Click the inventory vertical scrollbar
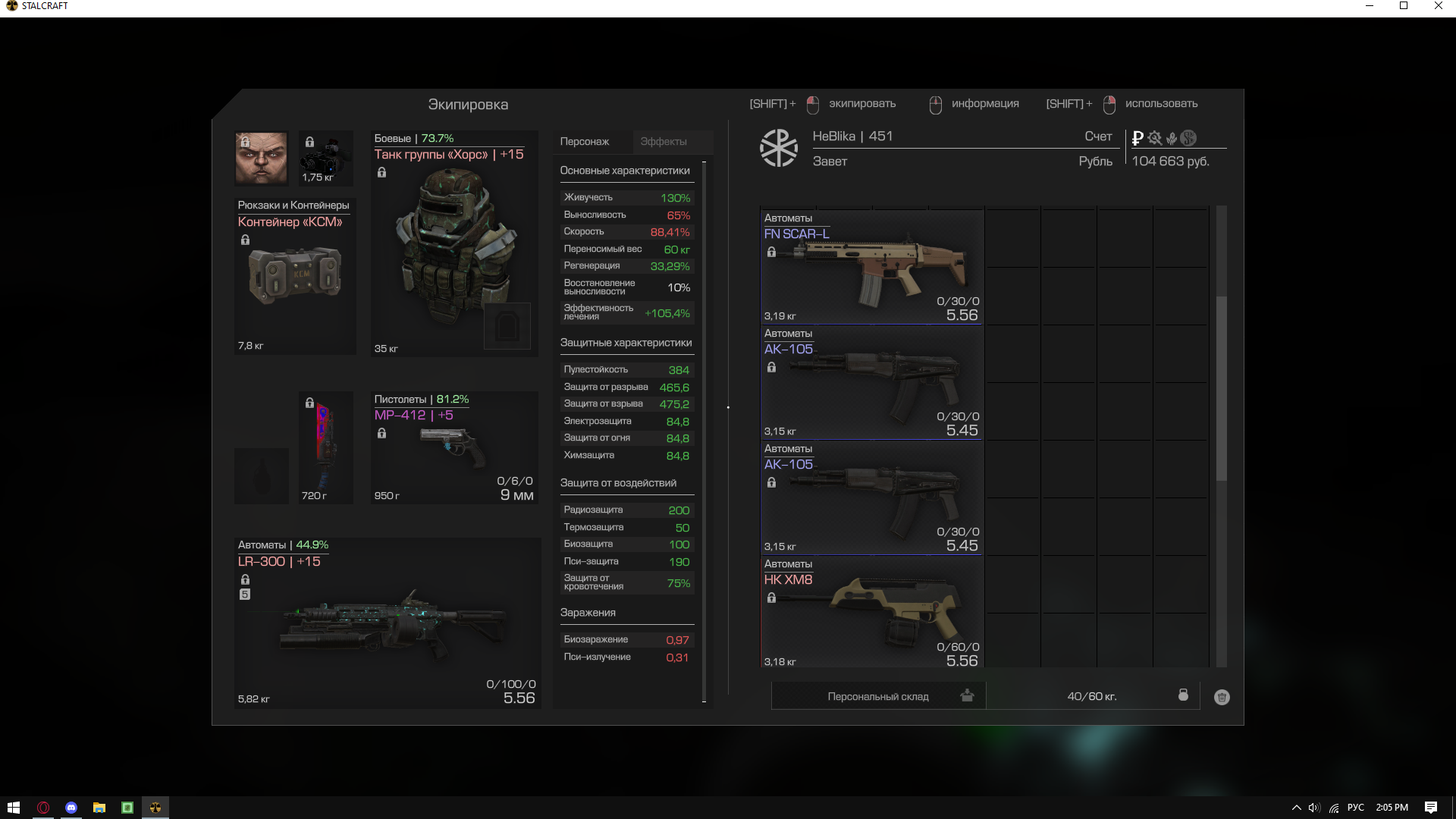This screenshot has width=1456, height=819. [1222, 388]
